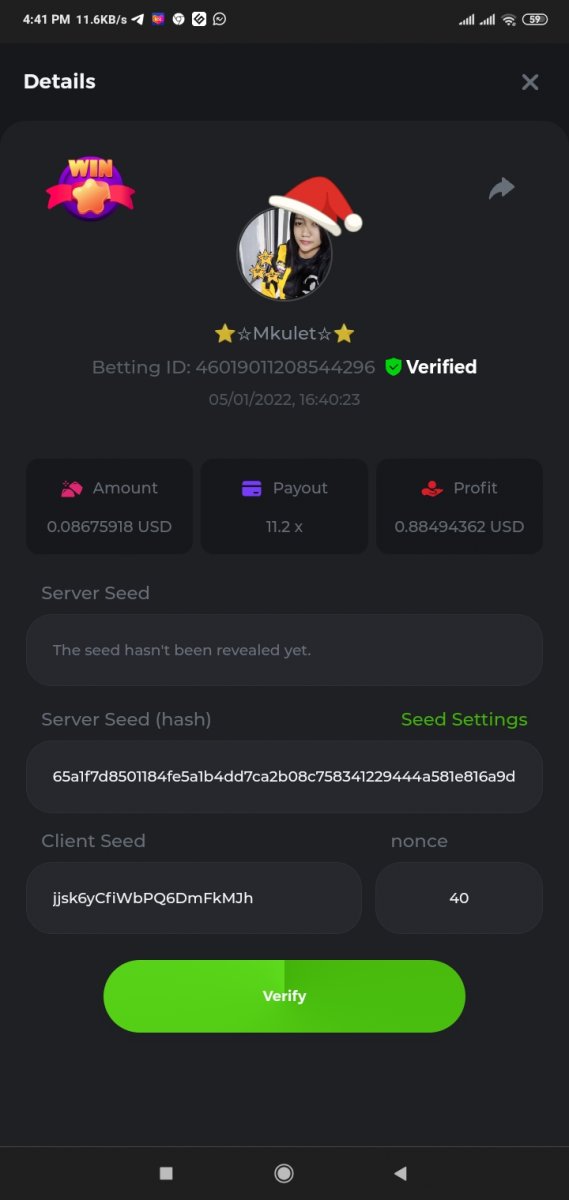Tap the red Profit hand icon

431,488
